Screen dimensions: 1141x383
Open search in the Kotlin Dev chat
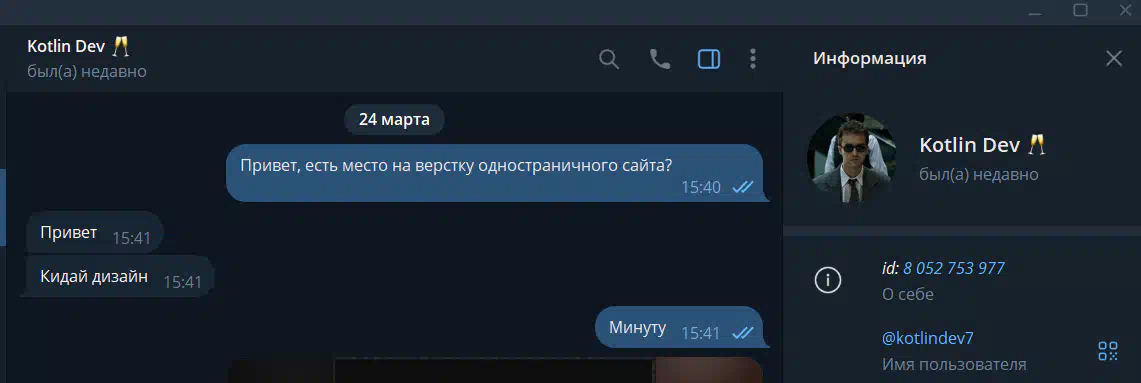click(608, 59)
